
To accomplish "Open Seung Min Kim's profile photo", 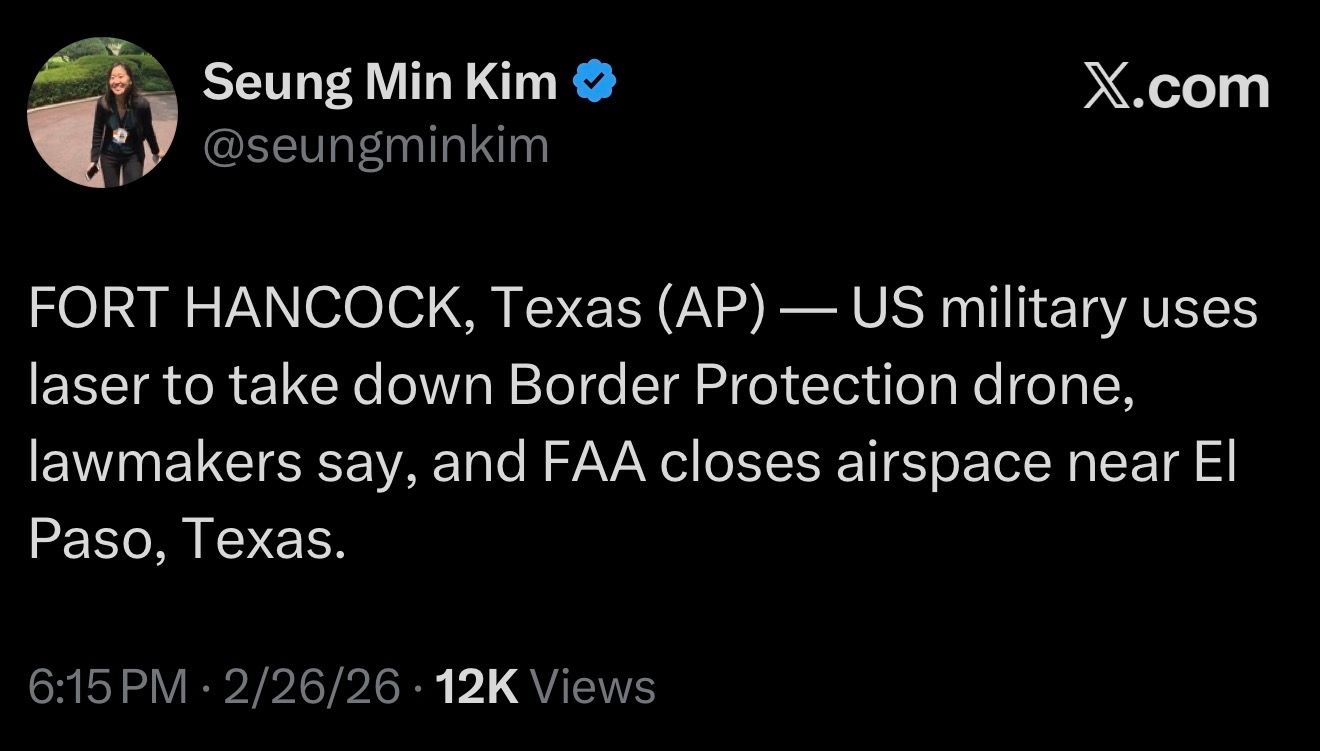I will 102,113.
